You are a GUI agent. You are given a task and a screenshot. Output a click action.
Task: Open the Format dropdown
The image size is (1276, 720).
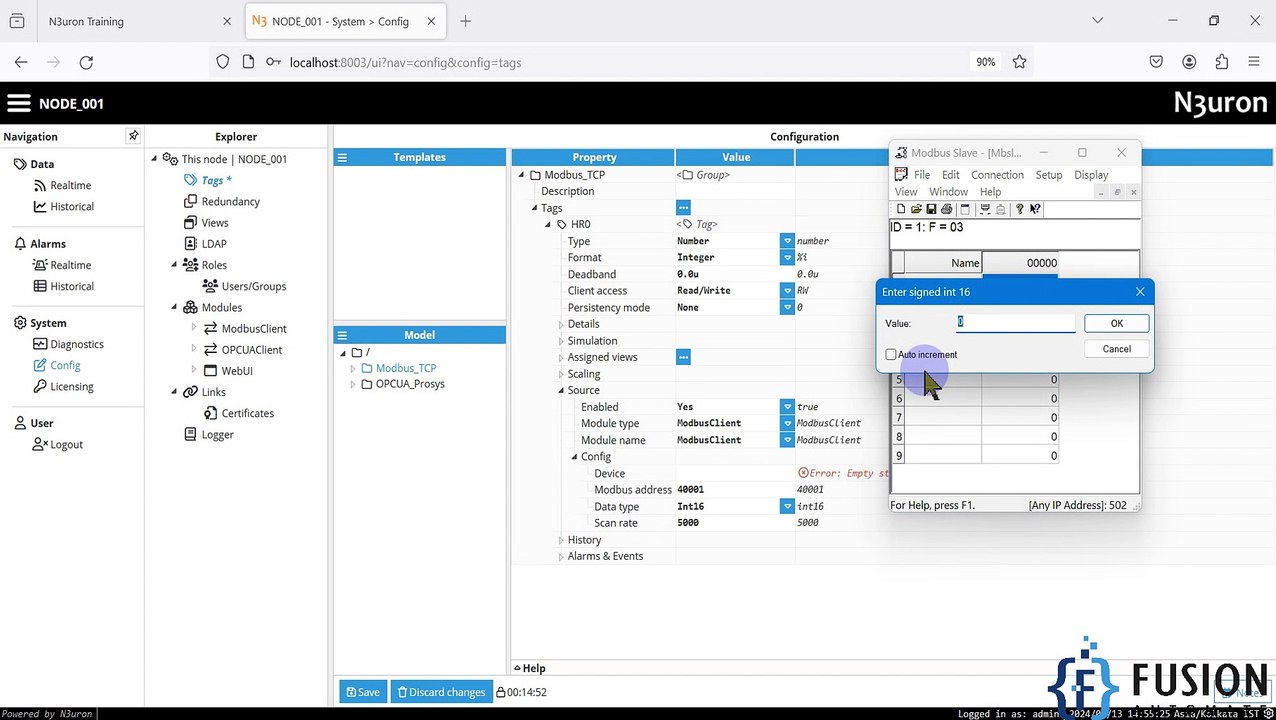coord(787,257)
